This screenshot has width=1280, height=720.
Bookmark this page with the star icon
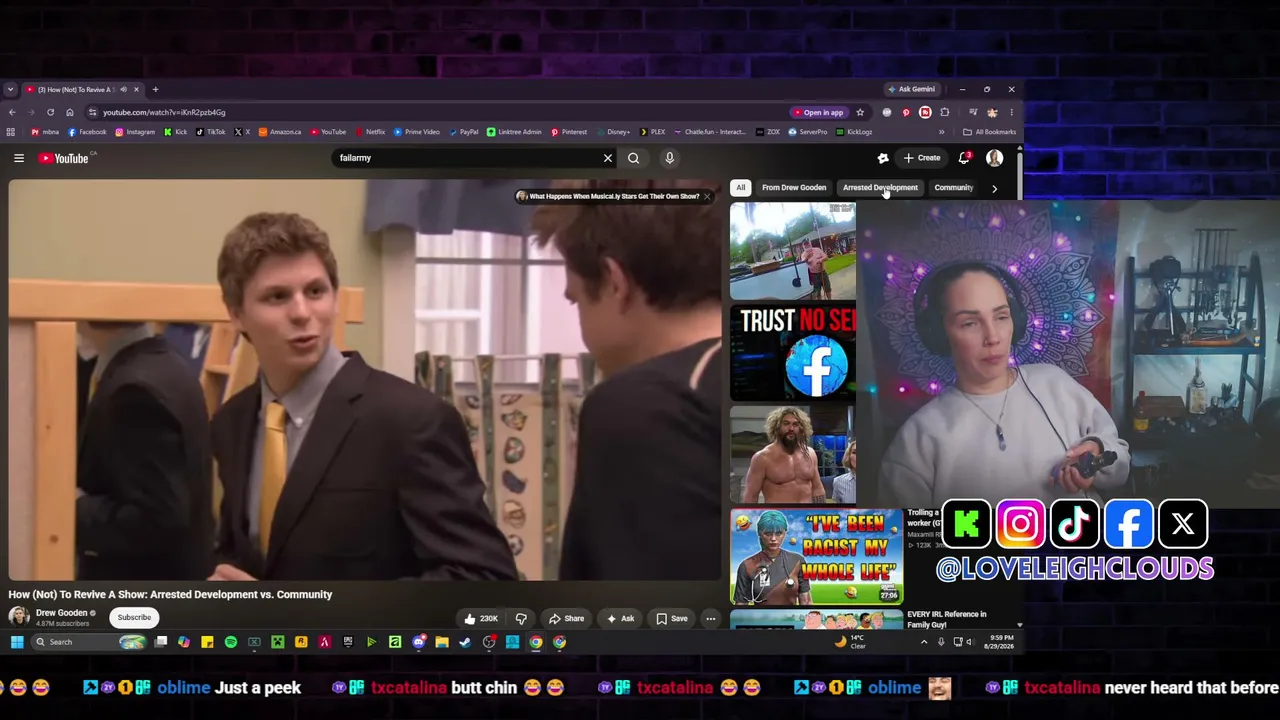click(860, 112)
